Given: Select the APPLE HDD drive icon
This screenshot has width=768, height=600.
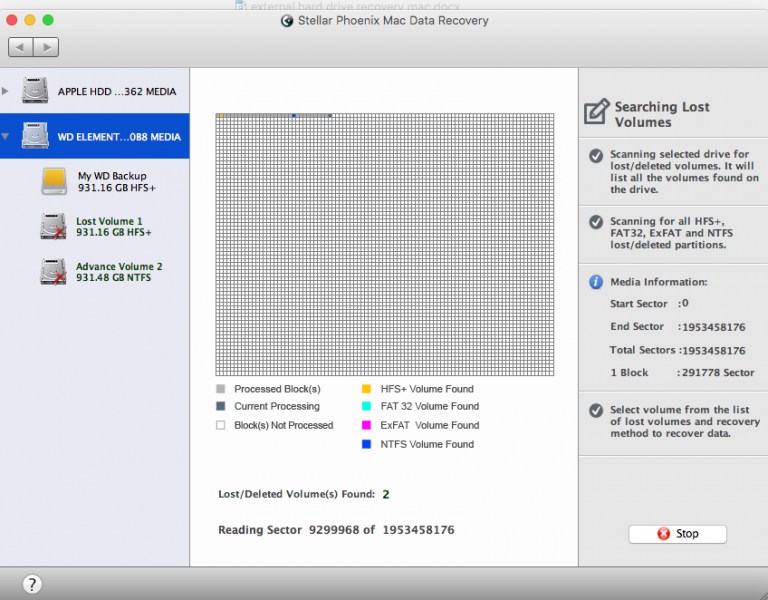Looking at the screenshot, I should [35, 90].
